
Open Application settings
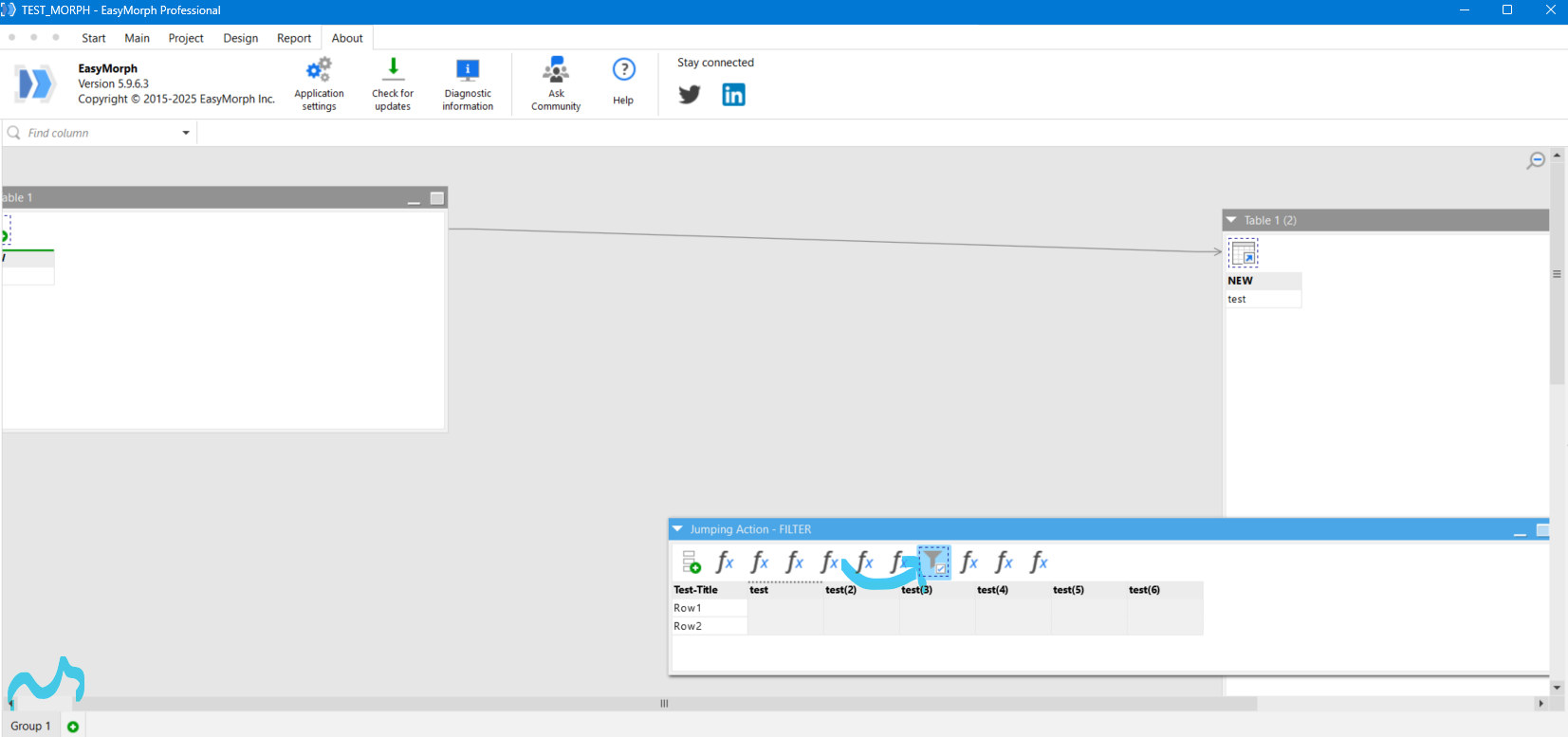point(319,84)
